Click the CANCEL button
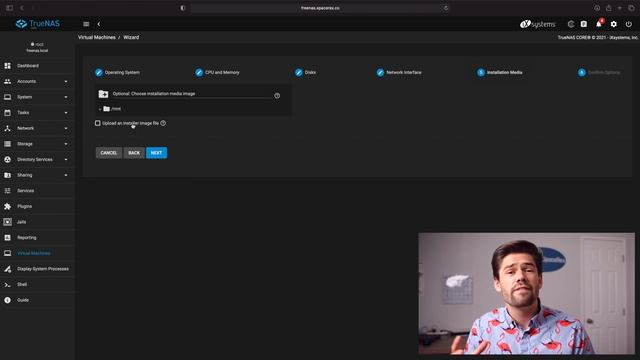The image size is (640, 360). (109, 153)
